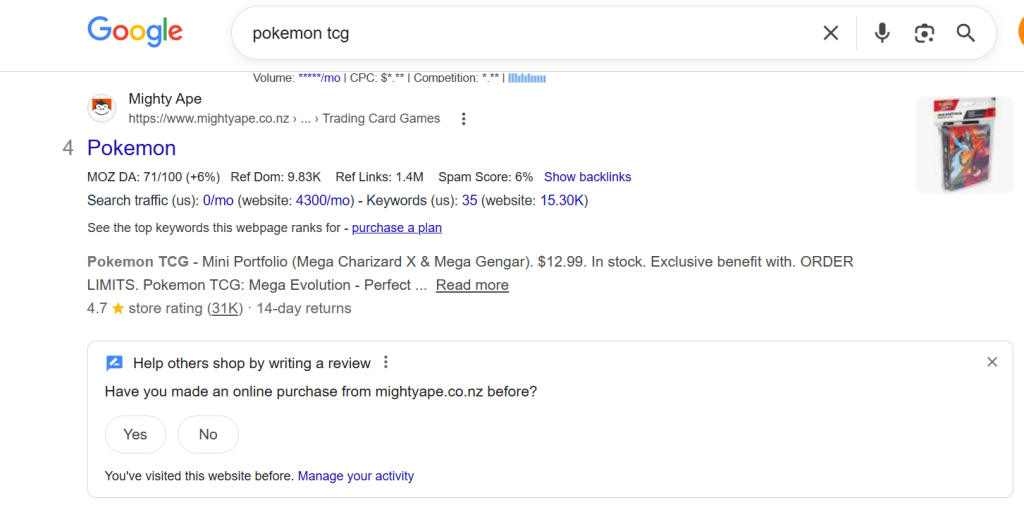Start voice search with microphone icon
This screenshot has height=517, width=1024.
coord(882,33)
